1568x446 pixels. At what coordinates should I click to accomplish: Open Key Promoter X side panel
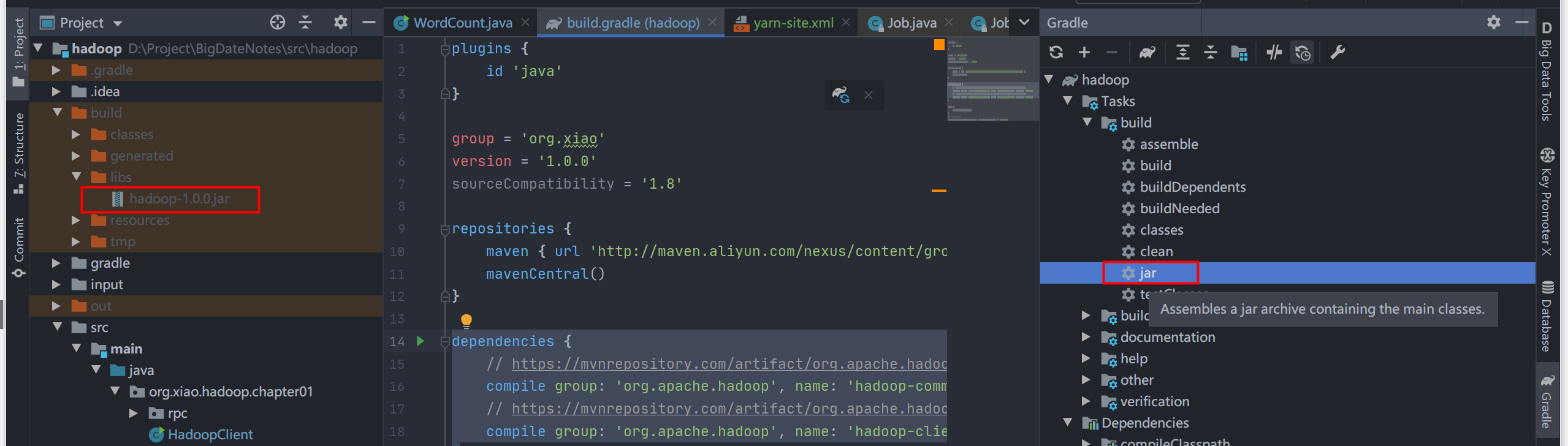coord(1547,202)
